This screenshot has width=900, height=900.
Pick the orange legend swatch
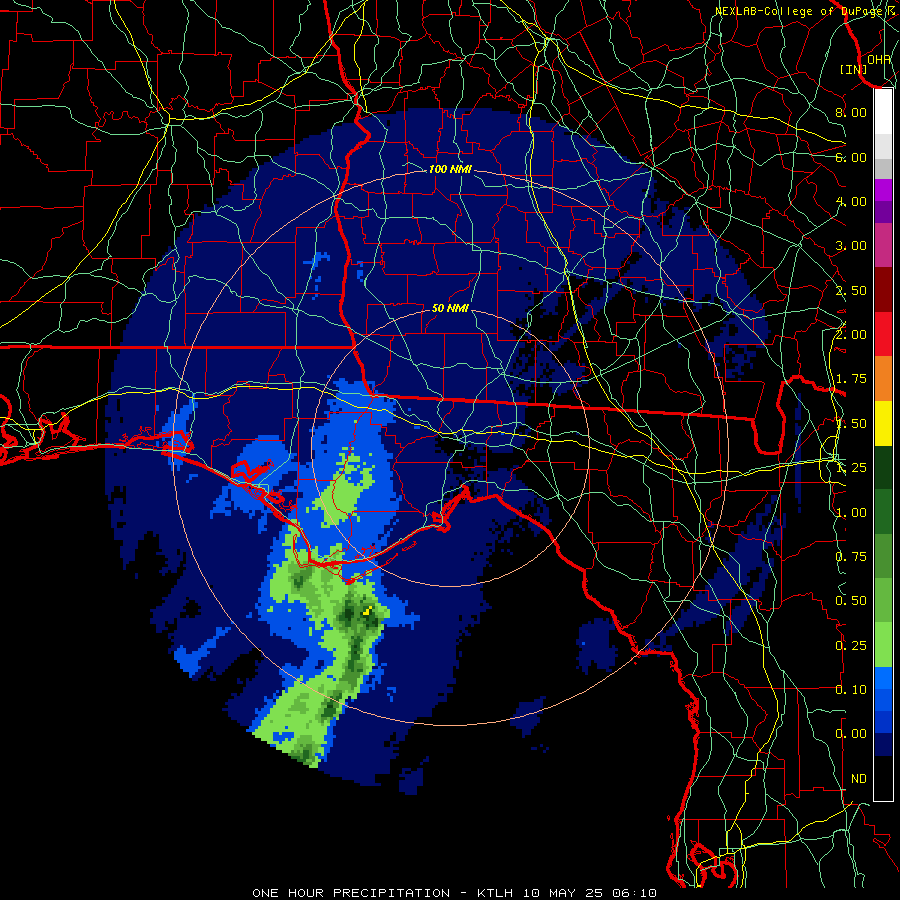point(883,379)
